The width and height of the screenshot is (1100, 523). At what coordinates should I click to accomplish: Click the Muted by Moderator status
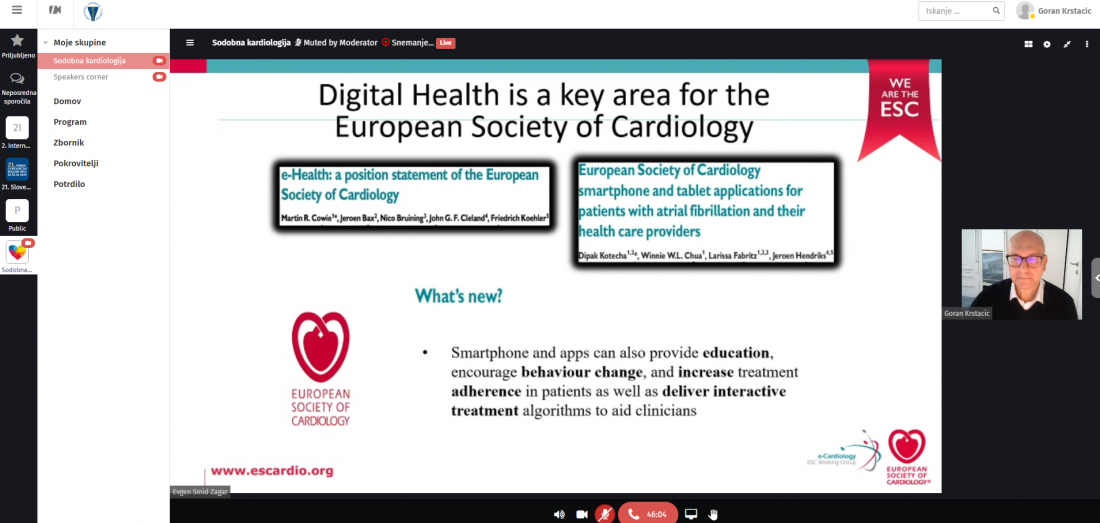tap(336, 43)
